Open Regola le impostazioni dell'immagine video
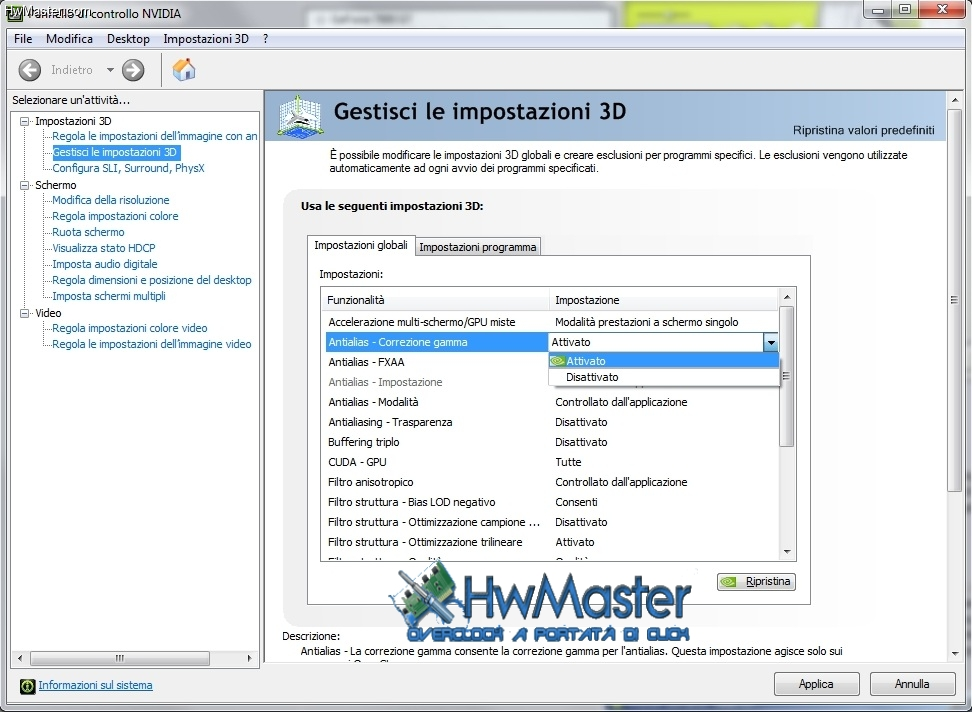Viewport: 972px width, 712px height. [x=152, y=345]
